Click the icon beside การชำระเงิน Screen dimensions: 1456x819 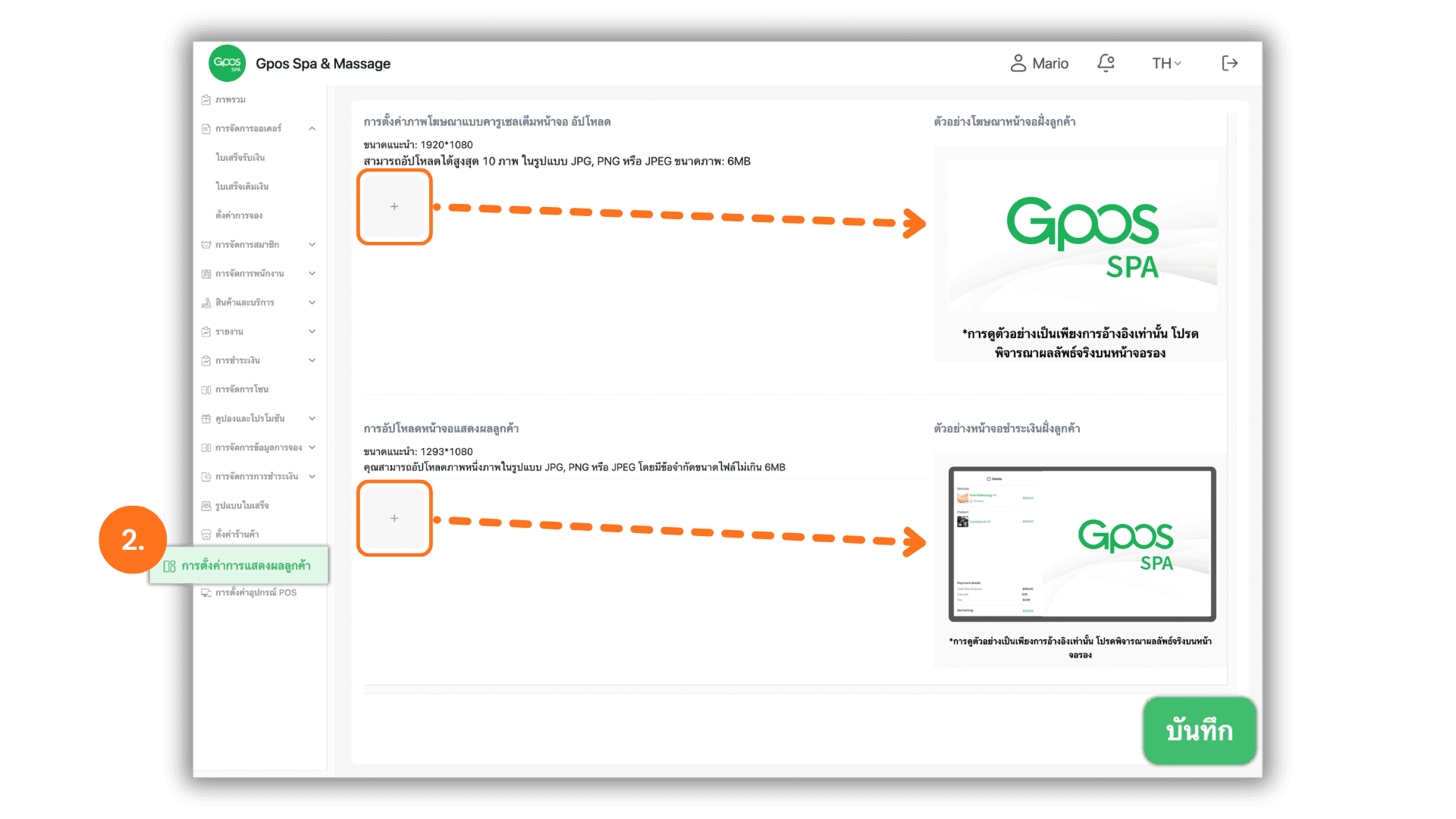[206, 361]
